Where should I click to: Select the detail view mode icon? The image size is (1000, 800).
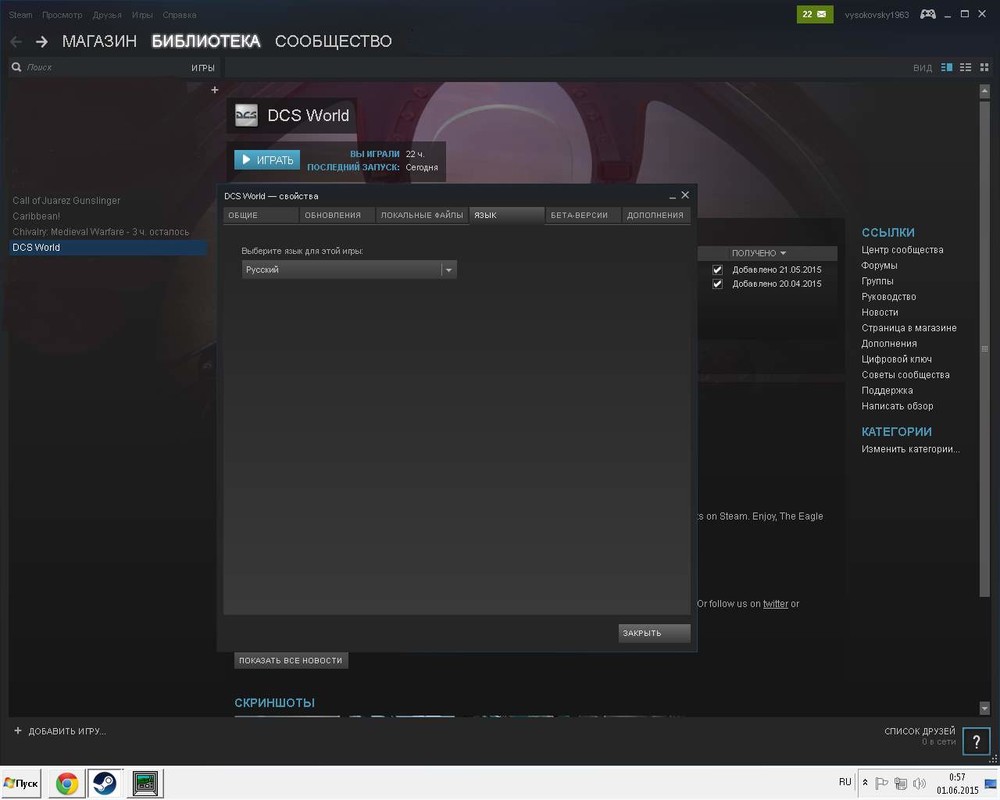point(946,67)
